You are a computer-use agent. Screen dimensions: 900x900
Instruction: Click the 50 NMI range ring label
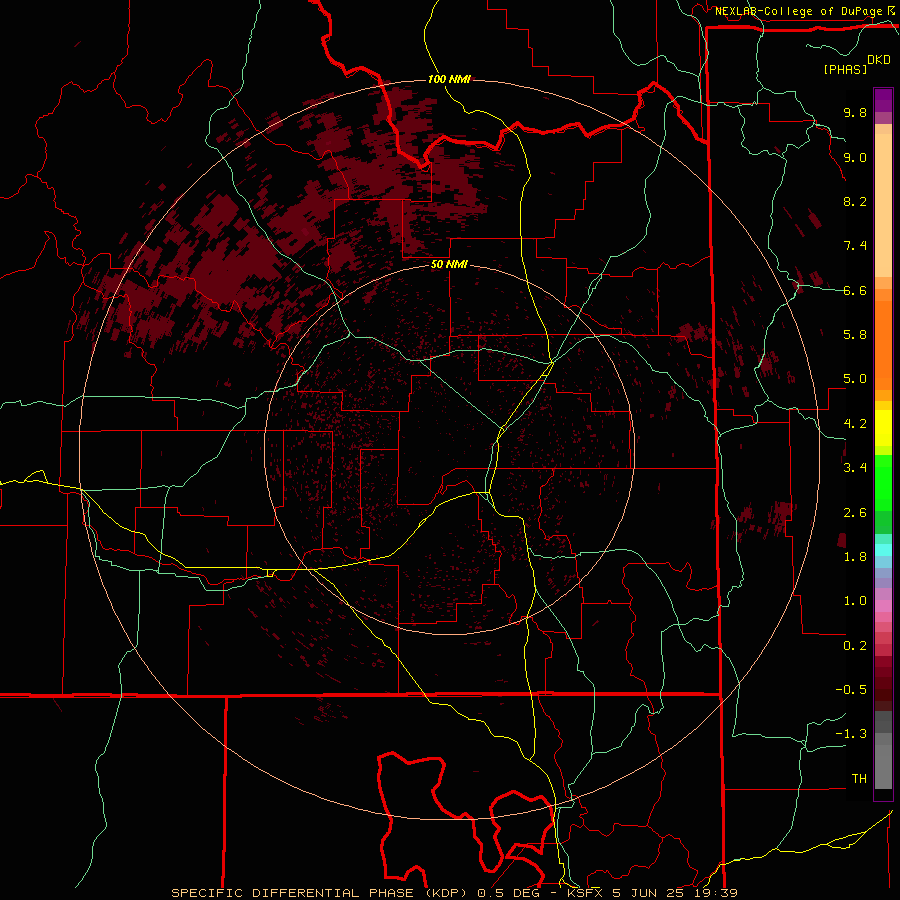pyautogui.click(x=449, y=264)
